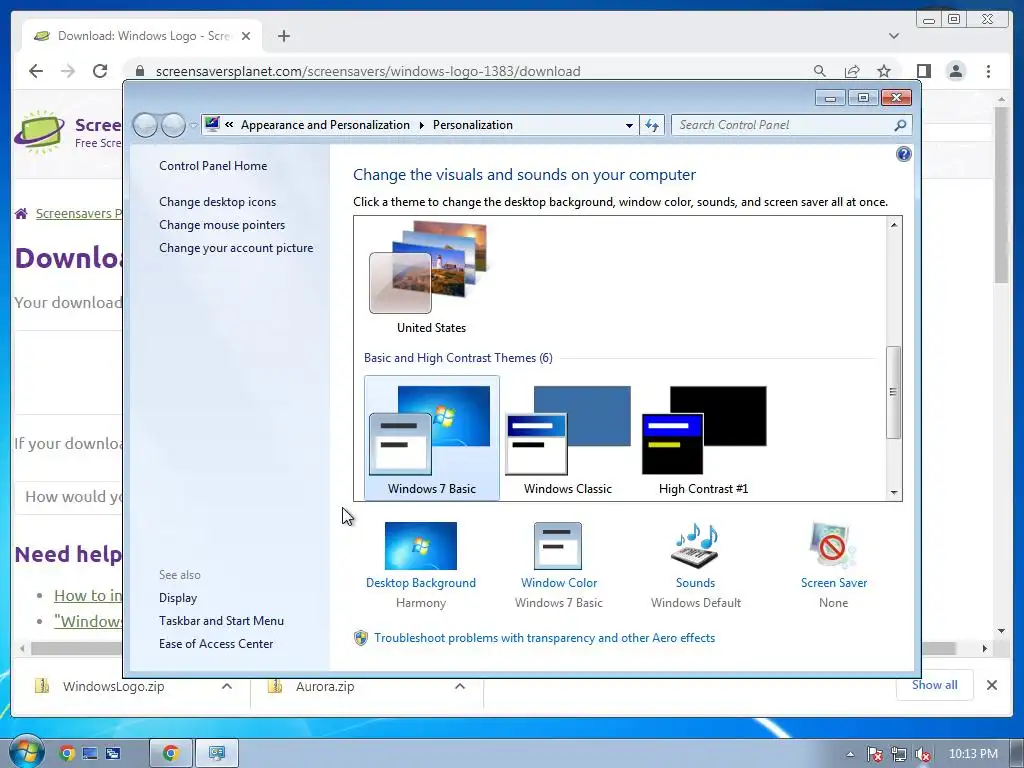Open the Chrome three-dot menu
1024x768 pixels.
point(988,71)
